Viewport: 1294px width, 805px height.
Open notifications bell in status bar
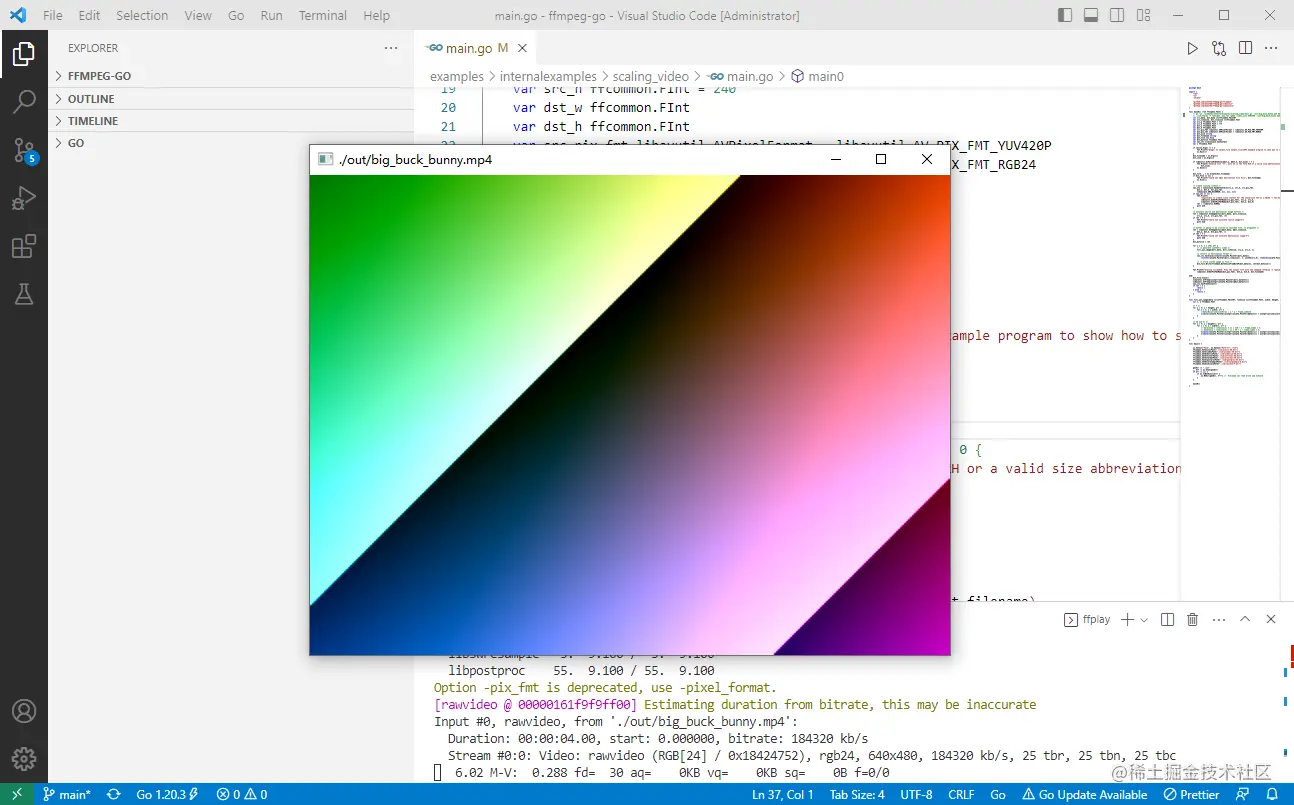(x=1270, y=794)
